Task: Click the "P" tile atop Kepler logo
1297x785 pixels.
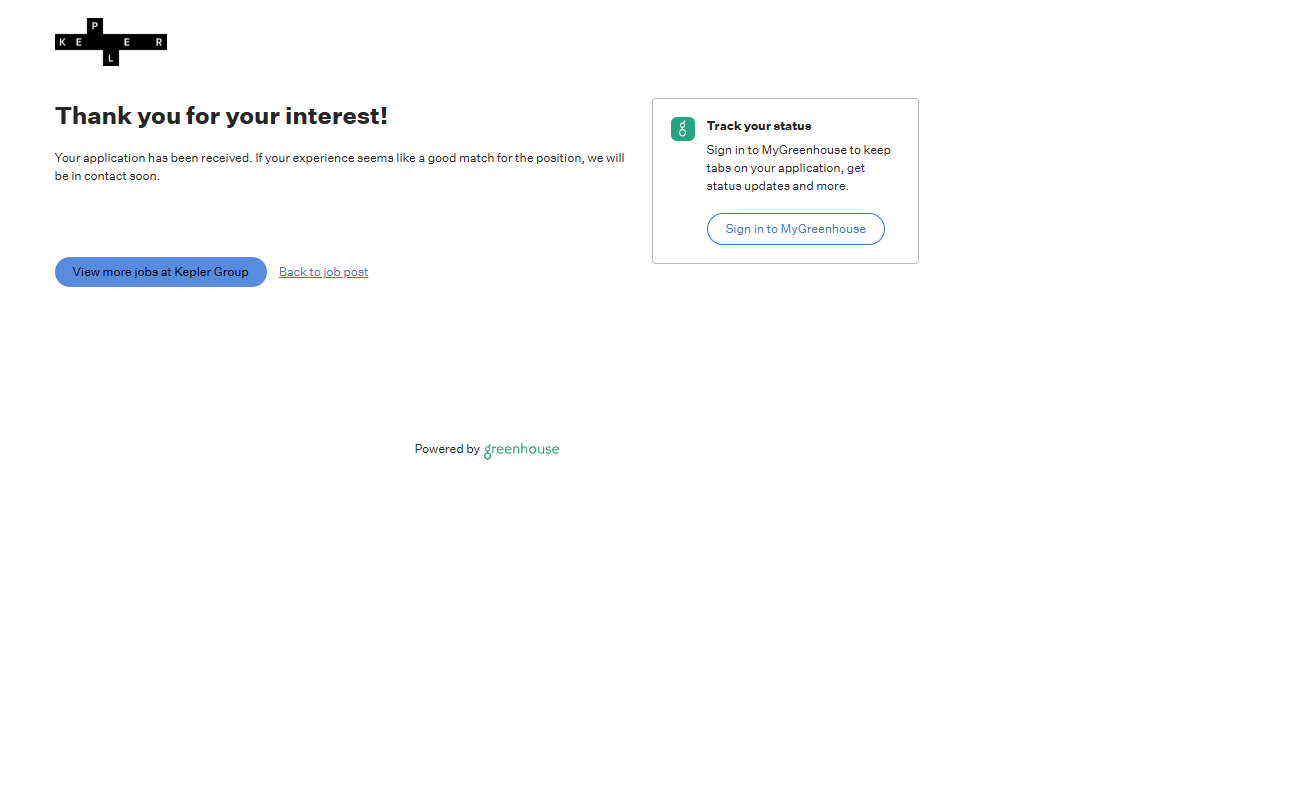Action: coord(95,26)
